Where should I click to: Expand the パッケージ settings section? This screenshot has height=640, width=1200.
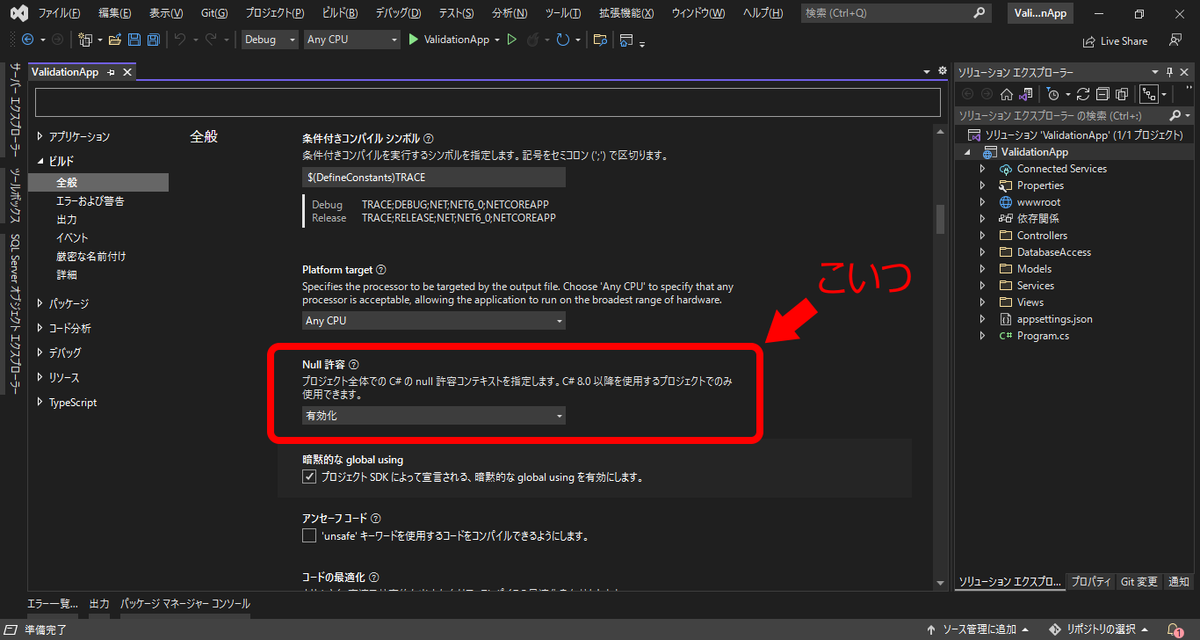(x=40, y=303)
